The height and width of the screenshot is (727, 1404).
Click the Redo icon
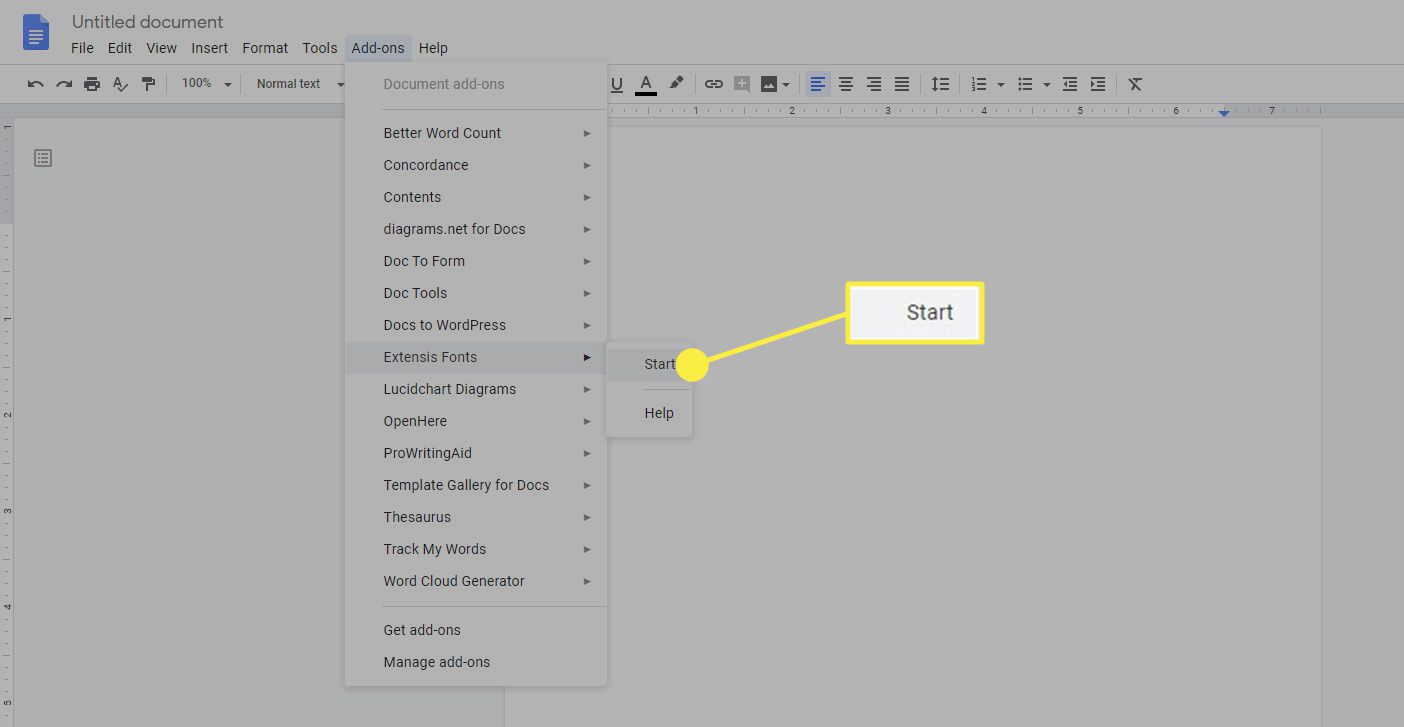64,84
